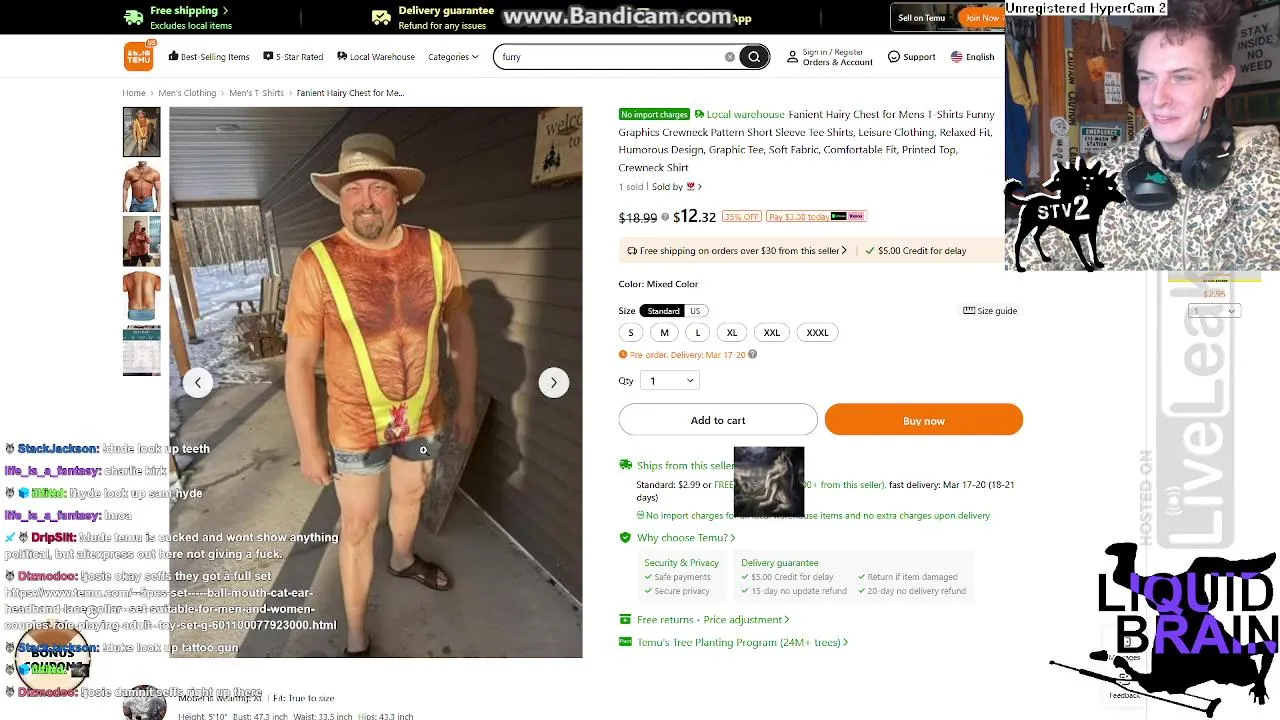Select size M option

[664, 333]
